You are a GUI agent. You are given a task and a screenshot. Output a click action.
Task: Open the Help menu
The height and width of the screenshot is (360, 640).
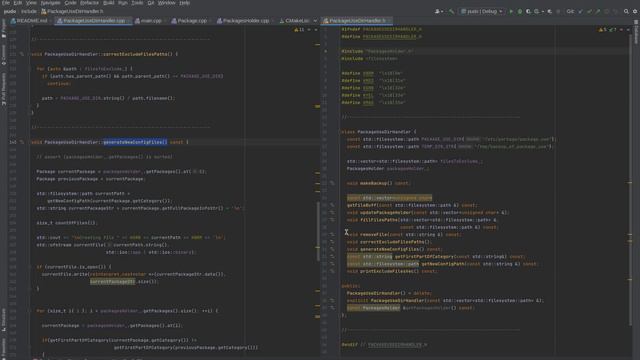(x=184, y=3)
